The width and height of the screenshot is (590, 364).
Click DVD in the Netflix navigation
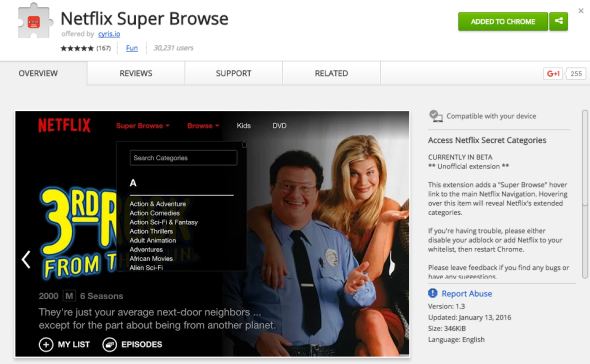tap(279, 126)
